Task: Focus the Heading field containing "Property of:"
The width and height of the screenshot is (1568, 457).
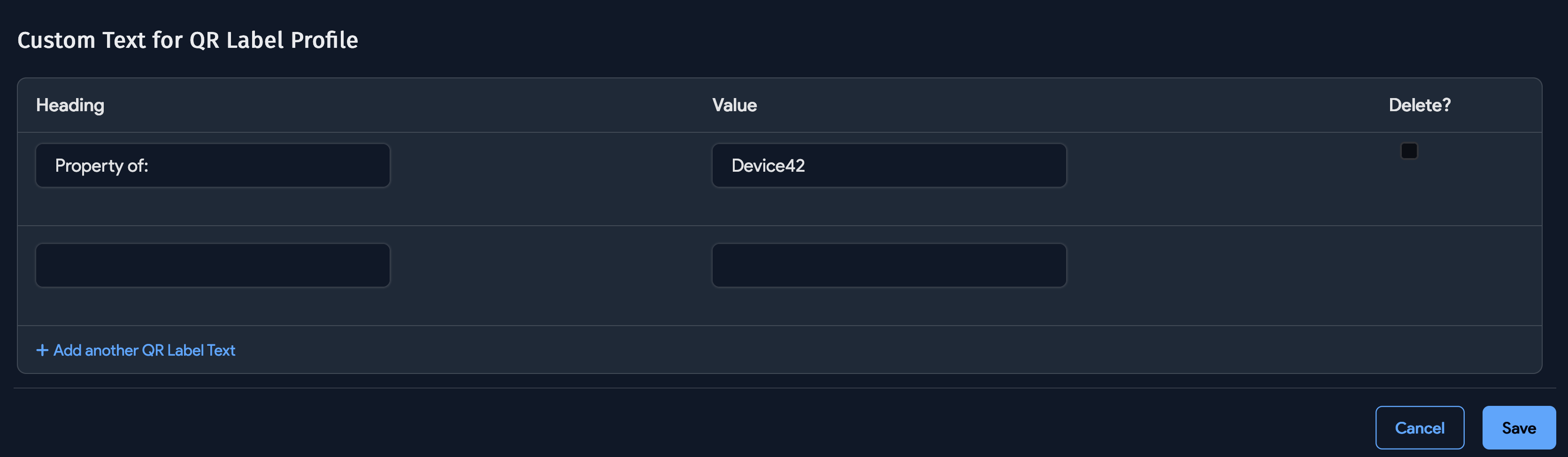Action: pyautogui.click(x=213, y=166)
